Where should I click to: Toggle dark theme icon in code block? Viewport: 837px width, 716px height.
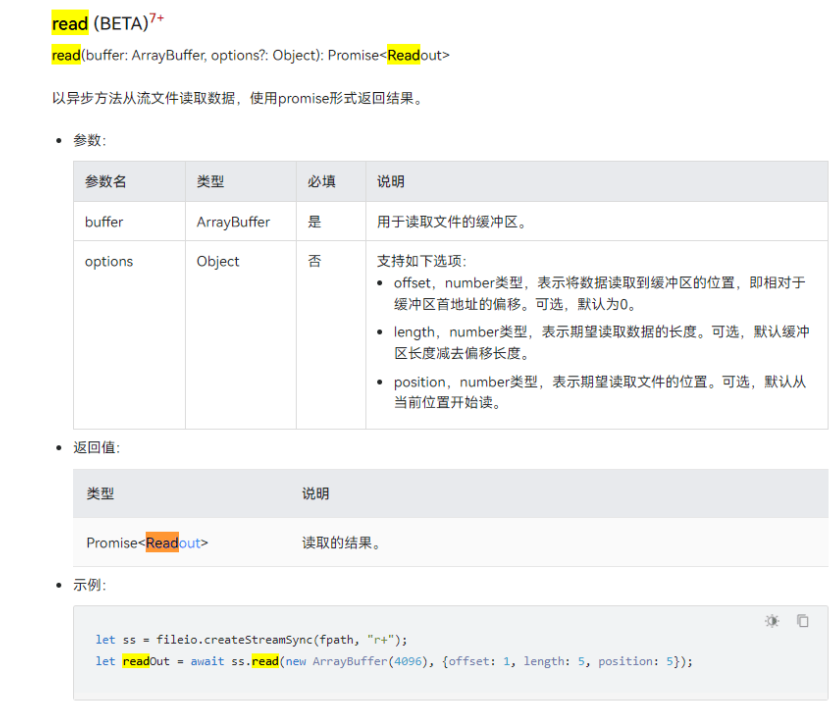772,621
